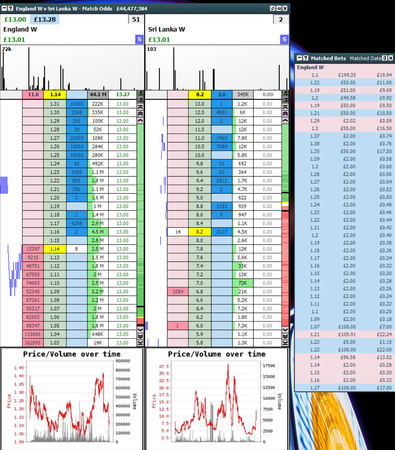Click the help question mark in ladder title bar

[11, 8]
